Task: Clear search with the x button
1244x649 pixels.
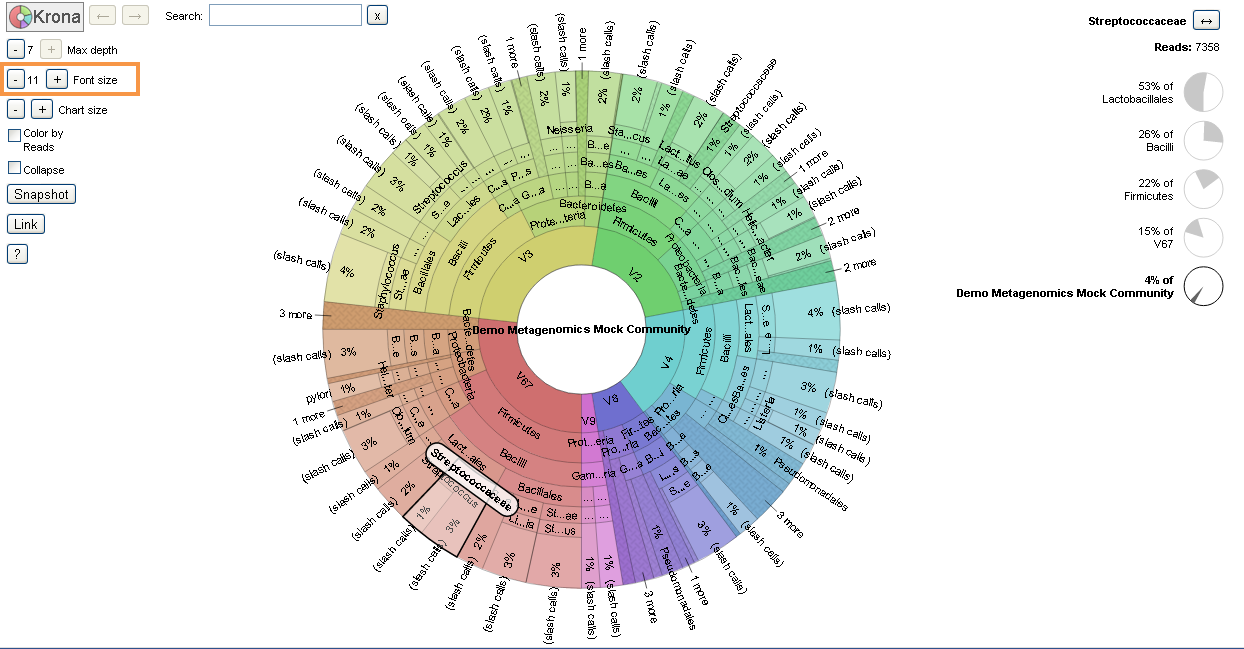Action: point(376,16)
